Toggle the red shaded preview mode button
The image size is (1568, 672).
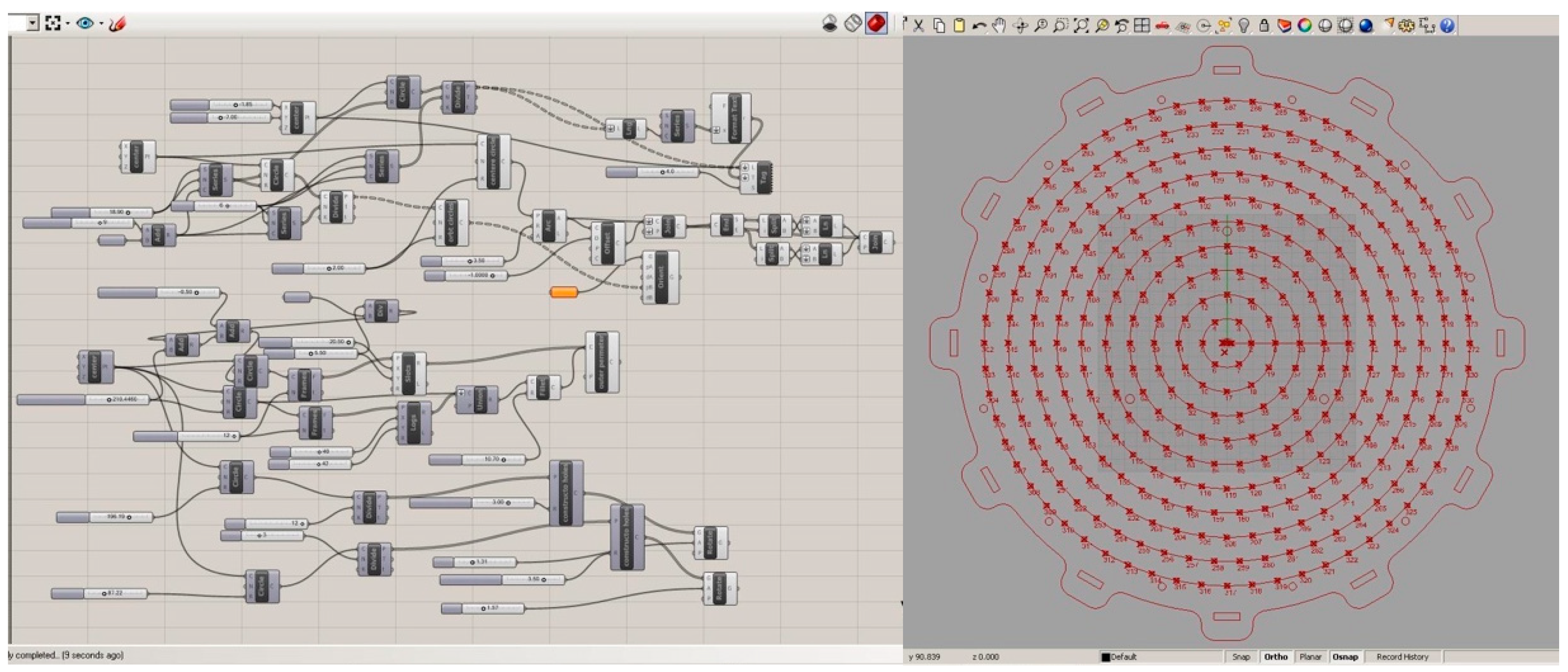pyautogui.click(x=876, y=24)
